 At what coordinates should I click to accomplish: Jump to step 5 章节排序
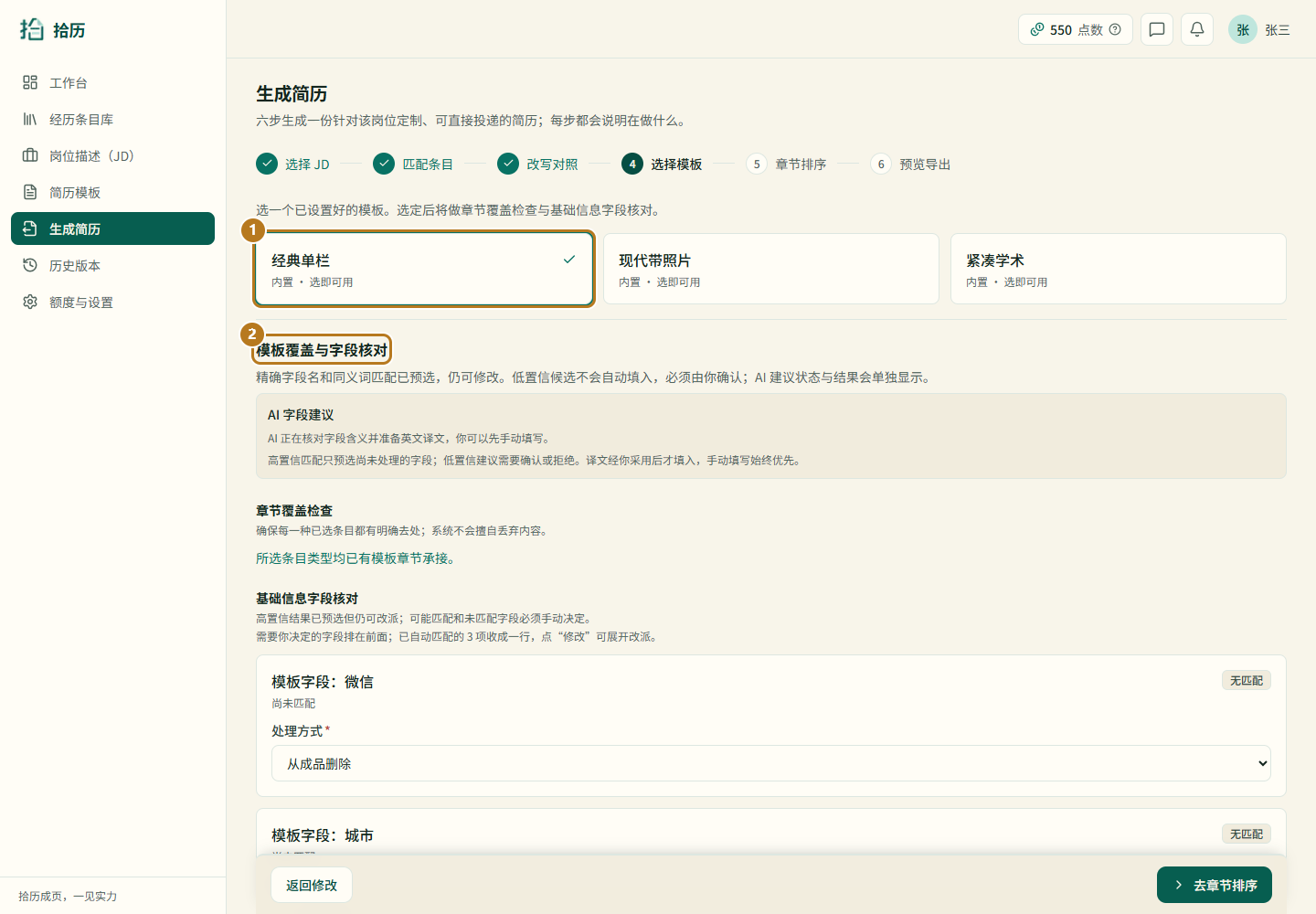(x=787, y=164)
